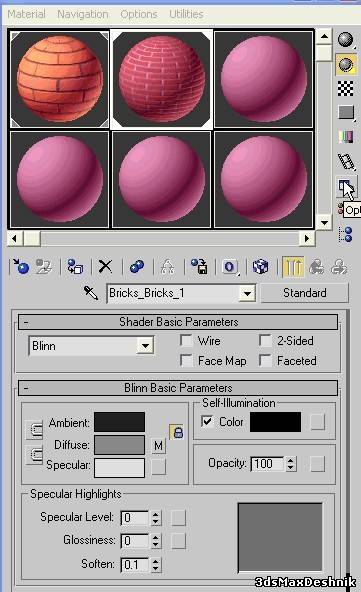Pick material from object with eyedropper

[91, 293]
